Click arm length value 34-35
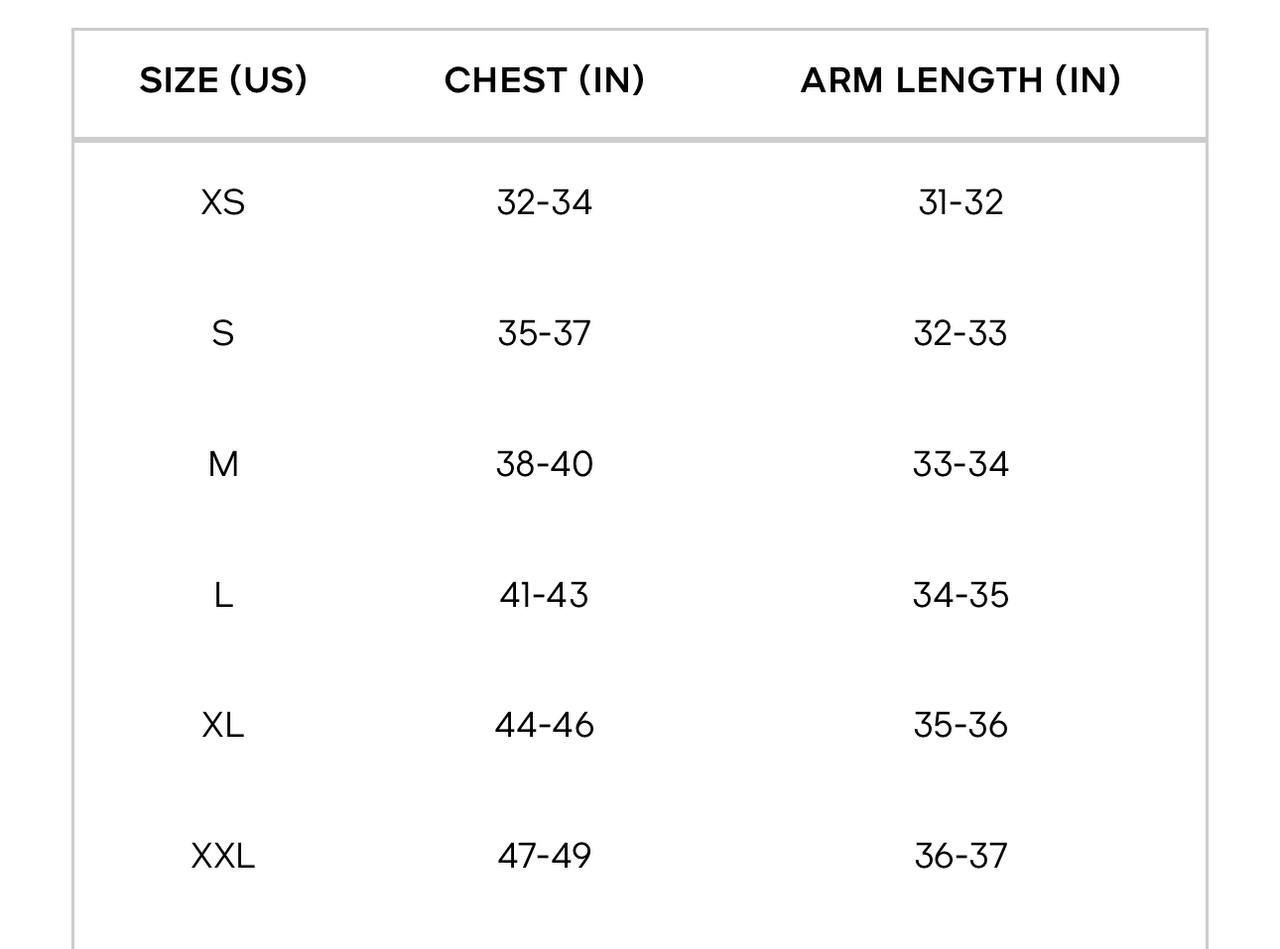The width and height of the screenshot is (1280, 949). 960,595
